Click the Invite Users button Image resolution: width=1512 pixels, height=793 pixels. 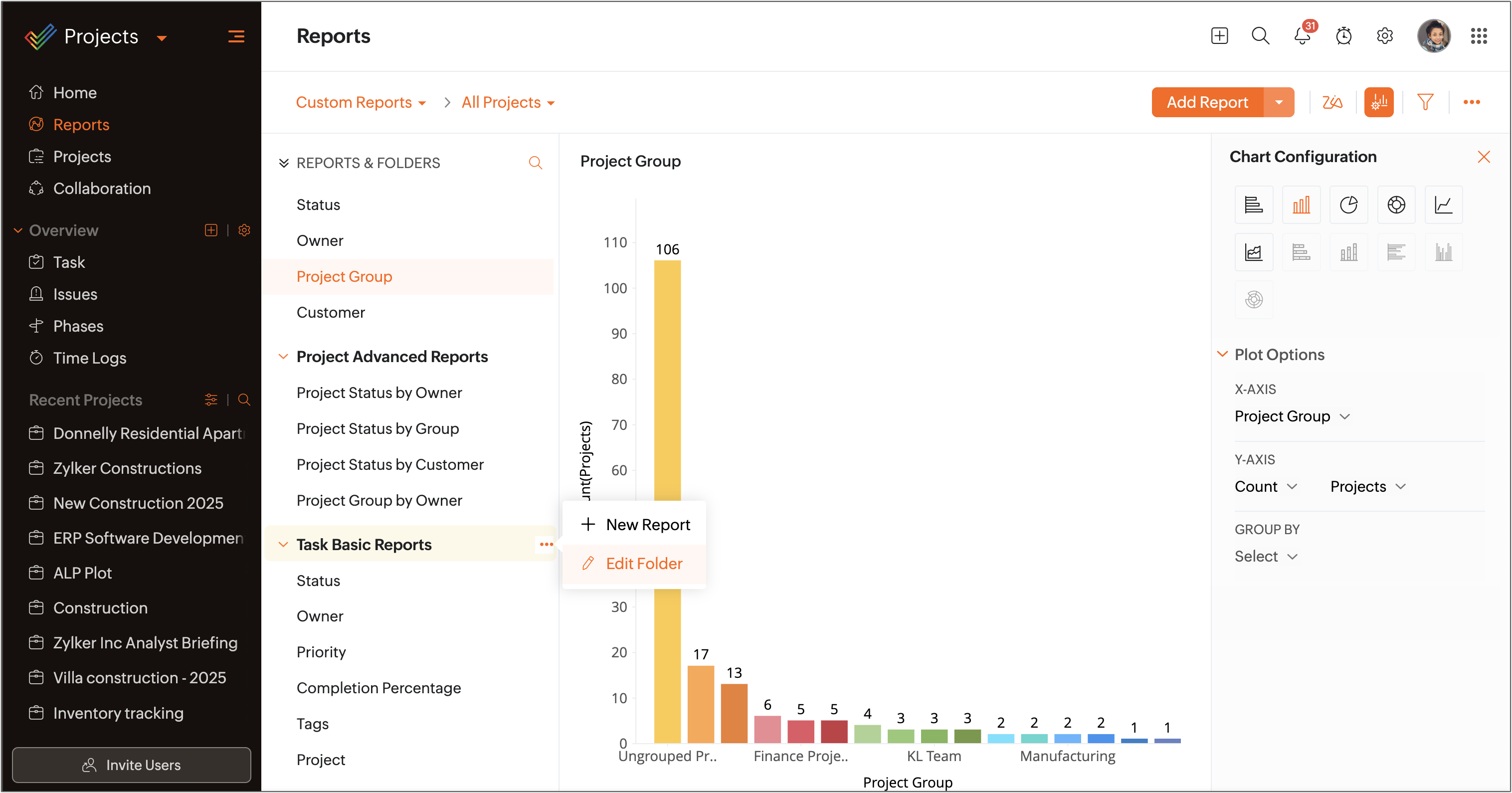tap(132, 764)
